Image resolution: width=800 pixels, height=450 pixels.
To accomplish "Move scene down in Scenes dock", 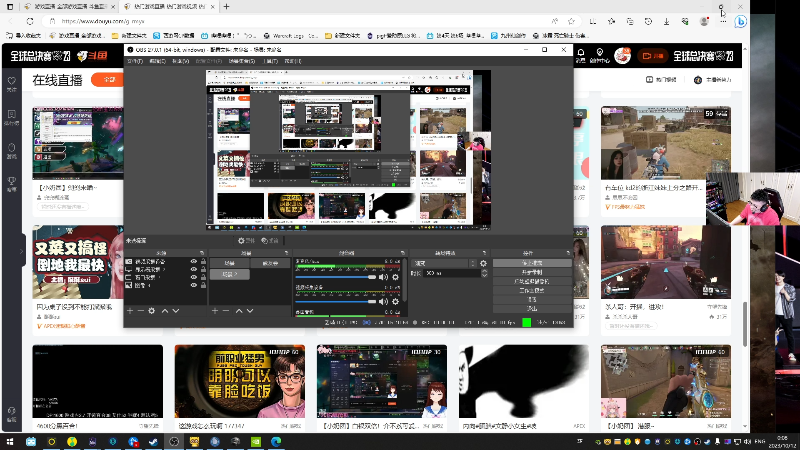I will click(x=249, y=311).
